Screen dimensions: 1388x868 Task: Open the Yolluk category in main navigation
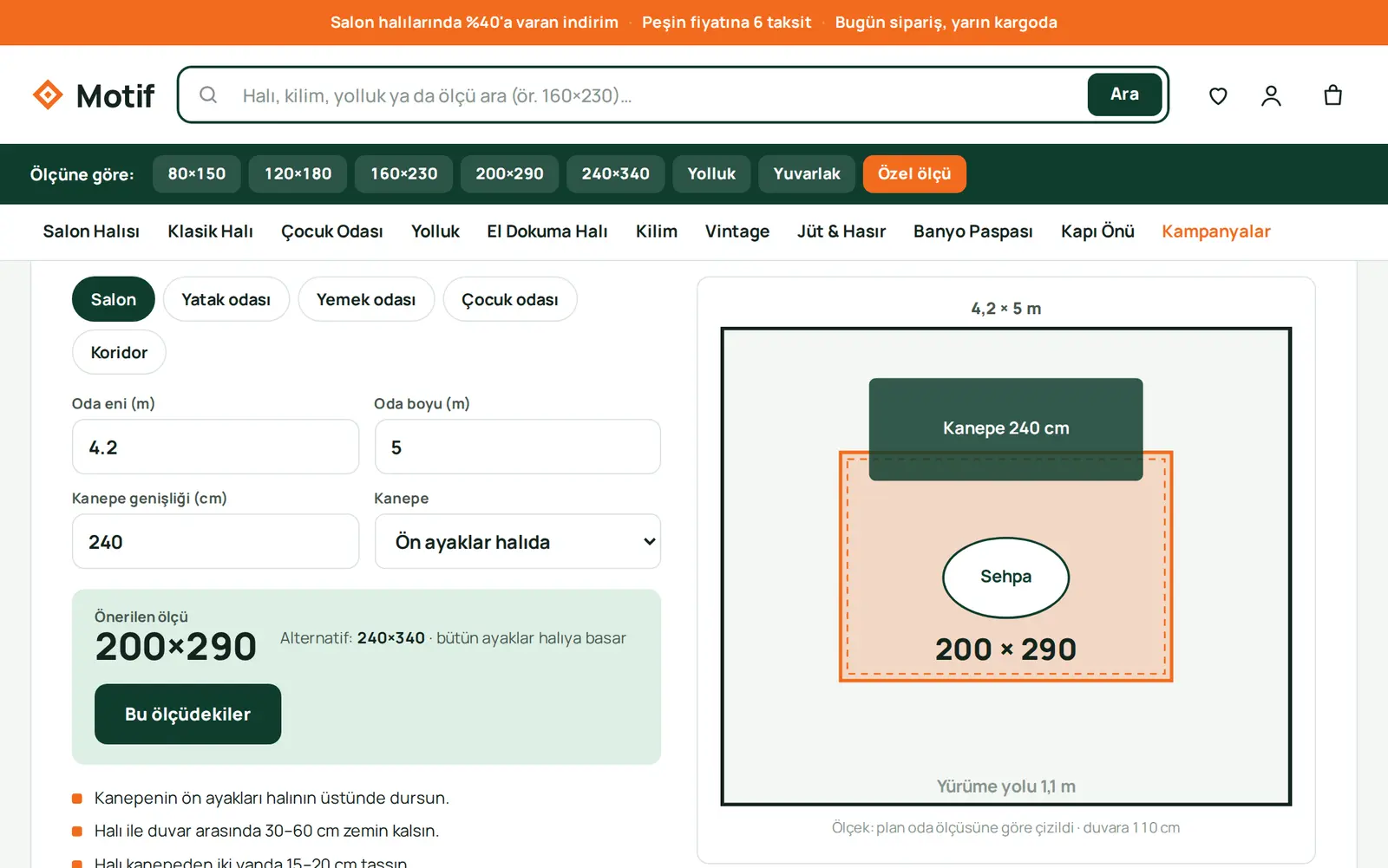[x=435, y=232]
